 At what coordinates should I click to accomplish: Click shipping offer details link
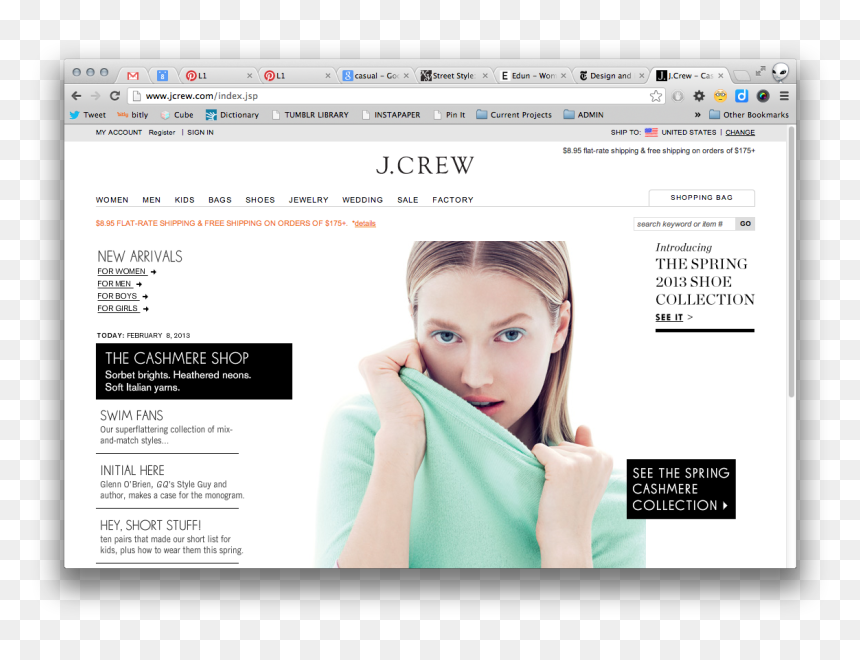point(365,223)
